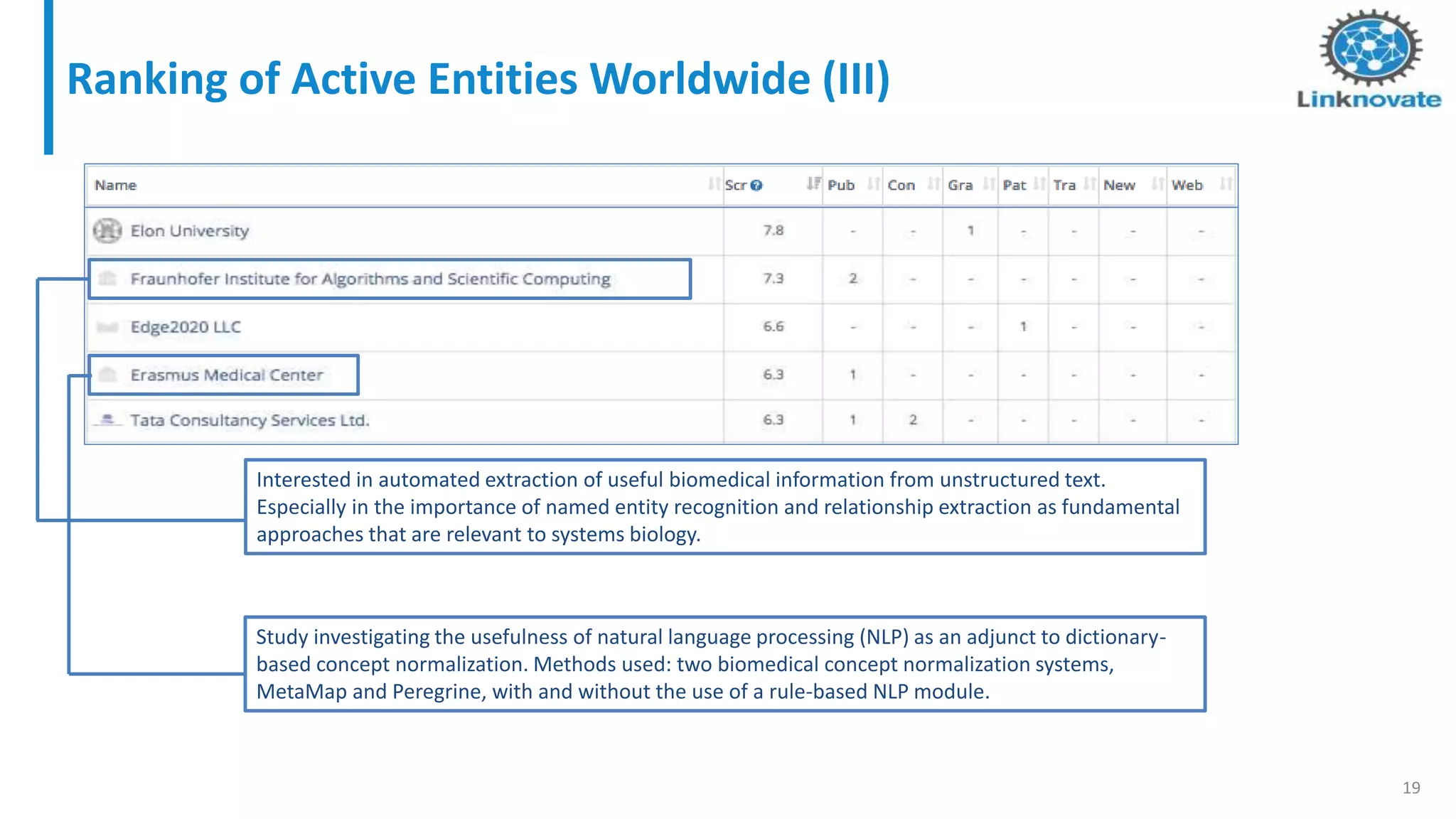Click the Scr column header label
The width and height of the screenshot is (1456, 819).
[x=736, y=186]
